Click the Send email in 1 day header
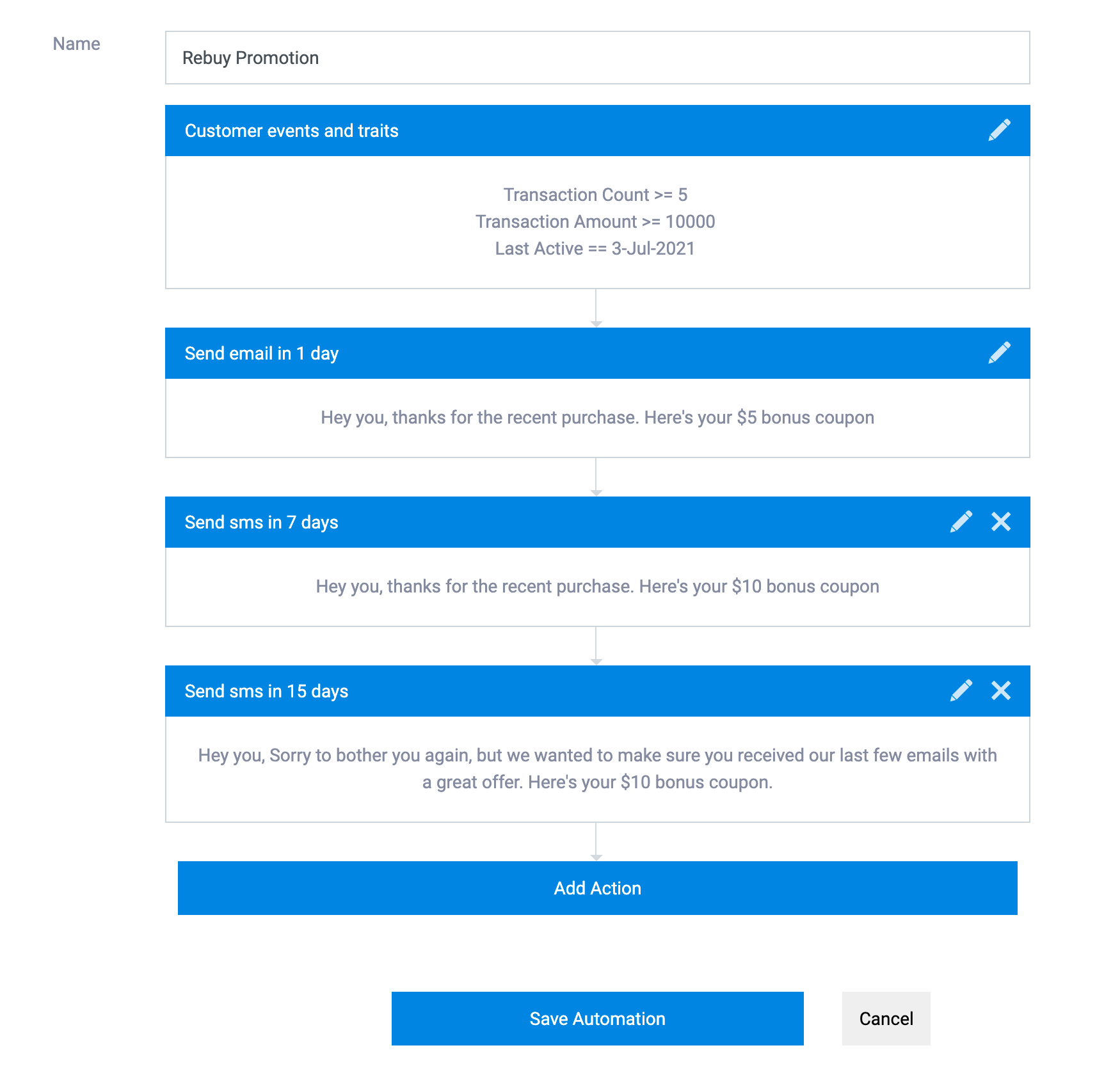 tap(597, 353)
